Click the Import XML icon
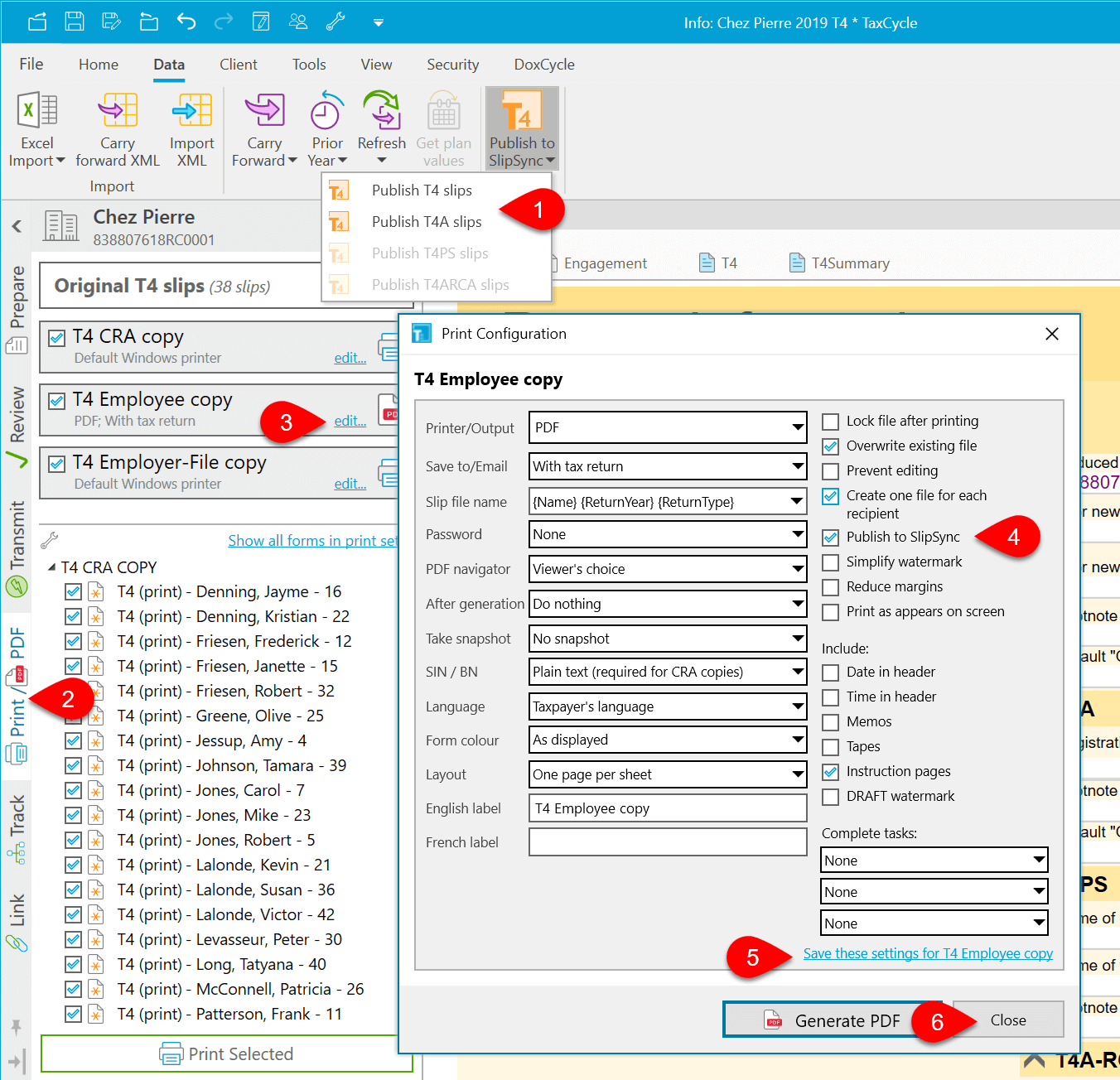This screenshot has height=1080, width=1120. click(192, 110)
